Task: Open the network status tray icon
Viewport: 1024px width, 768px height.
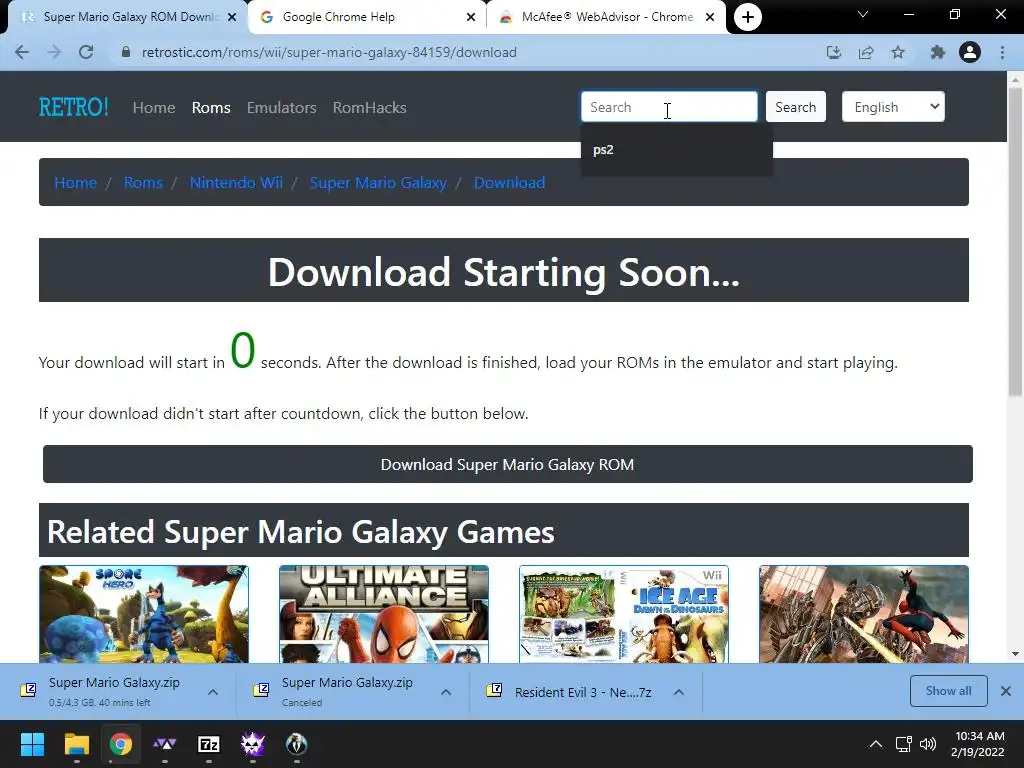Action: click(x=904, y=744)
